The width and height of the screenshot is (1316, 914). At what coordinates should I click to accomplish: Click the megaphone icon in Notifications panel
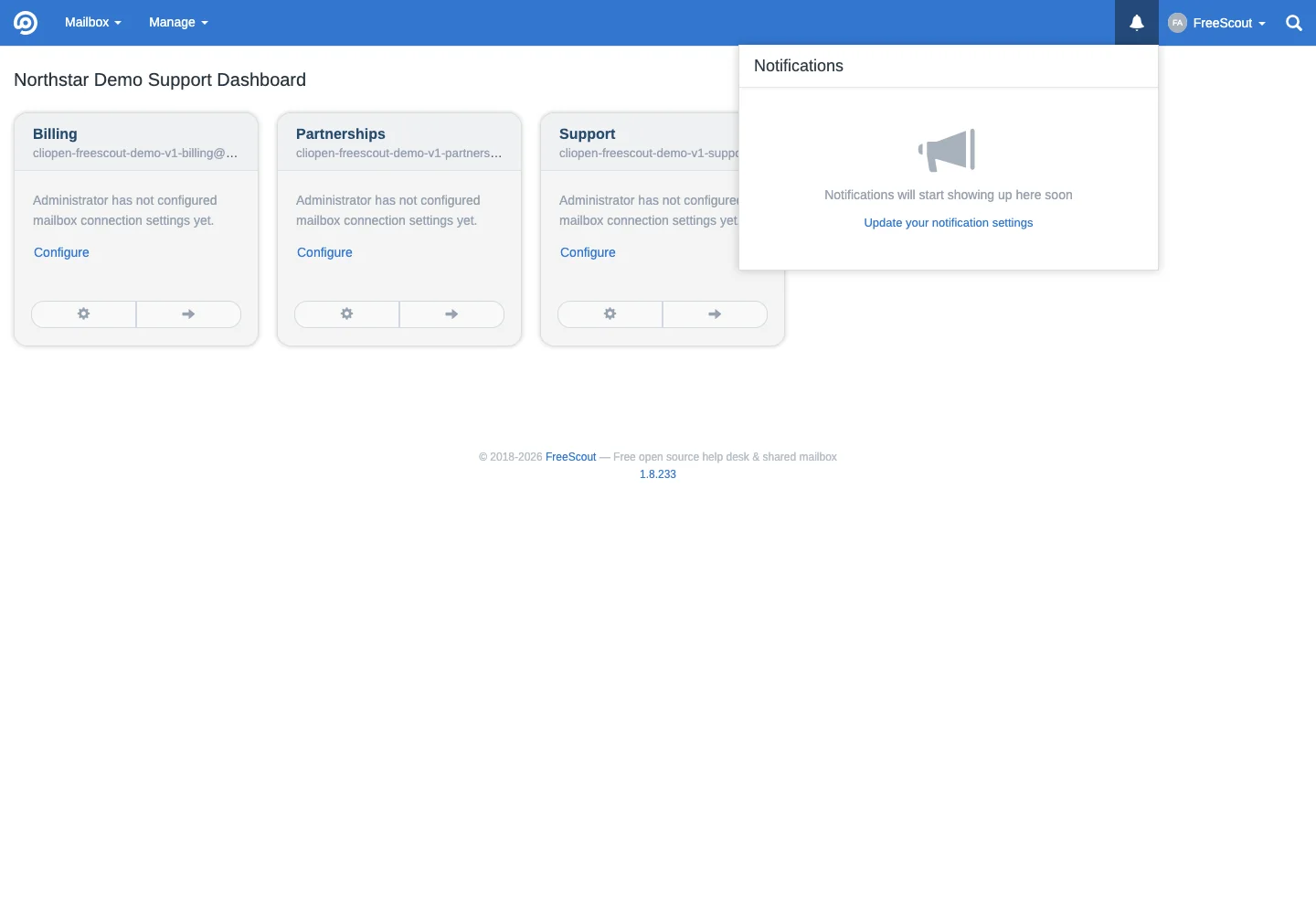(x=948, y=150)
